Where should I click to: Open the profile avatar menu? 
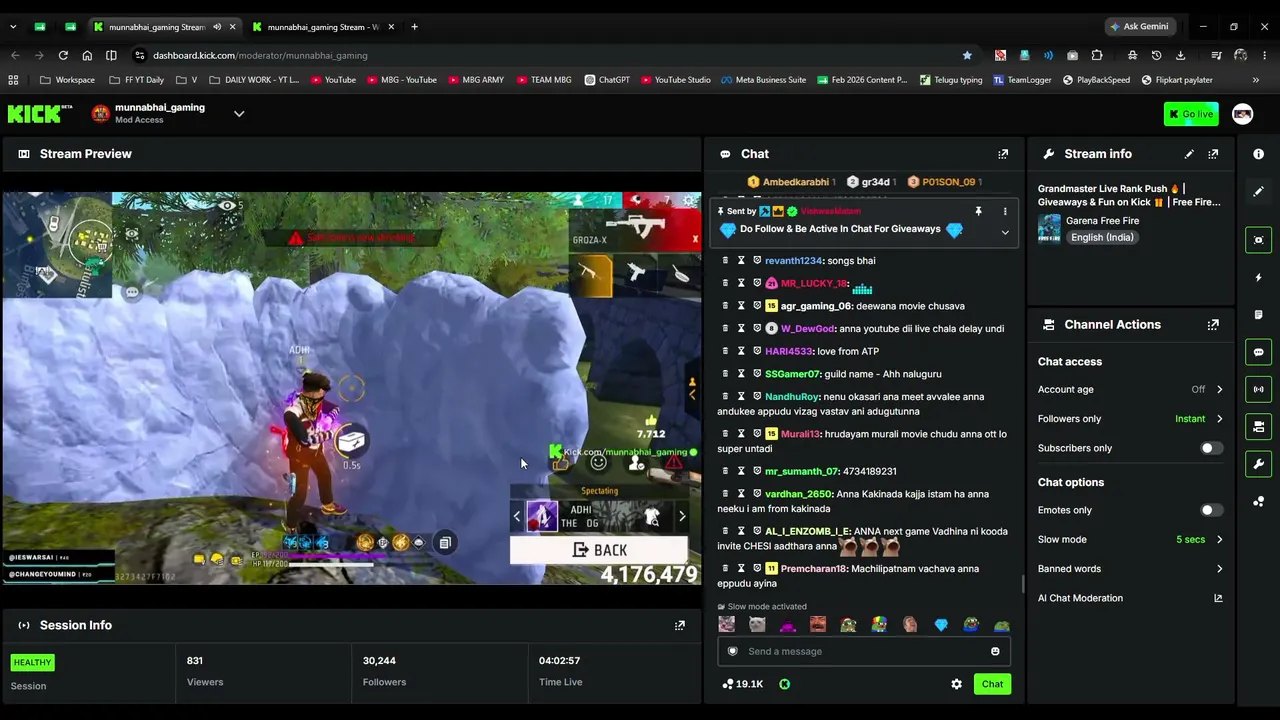point(1242,114)
